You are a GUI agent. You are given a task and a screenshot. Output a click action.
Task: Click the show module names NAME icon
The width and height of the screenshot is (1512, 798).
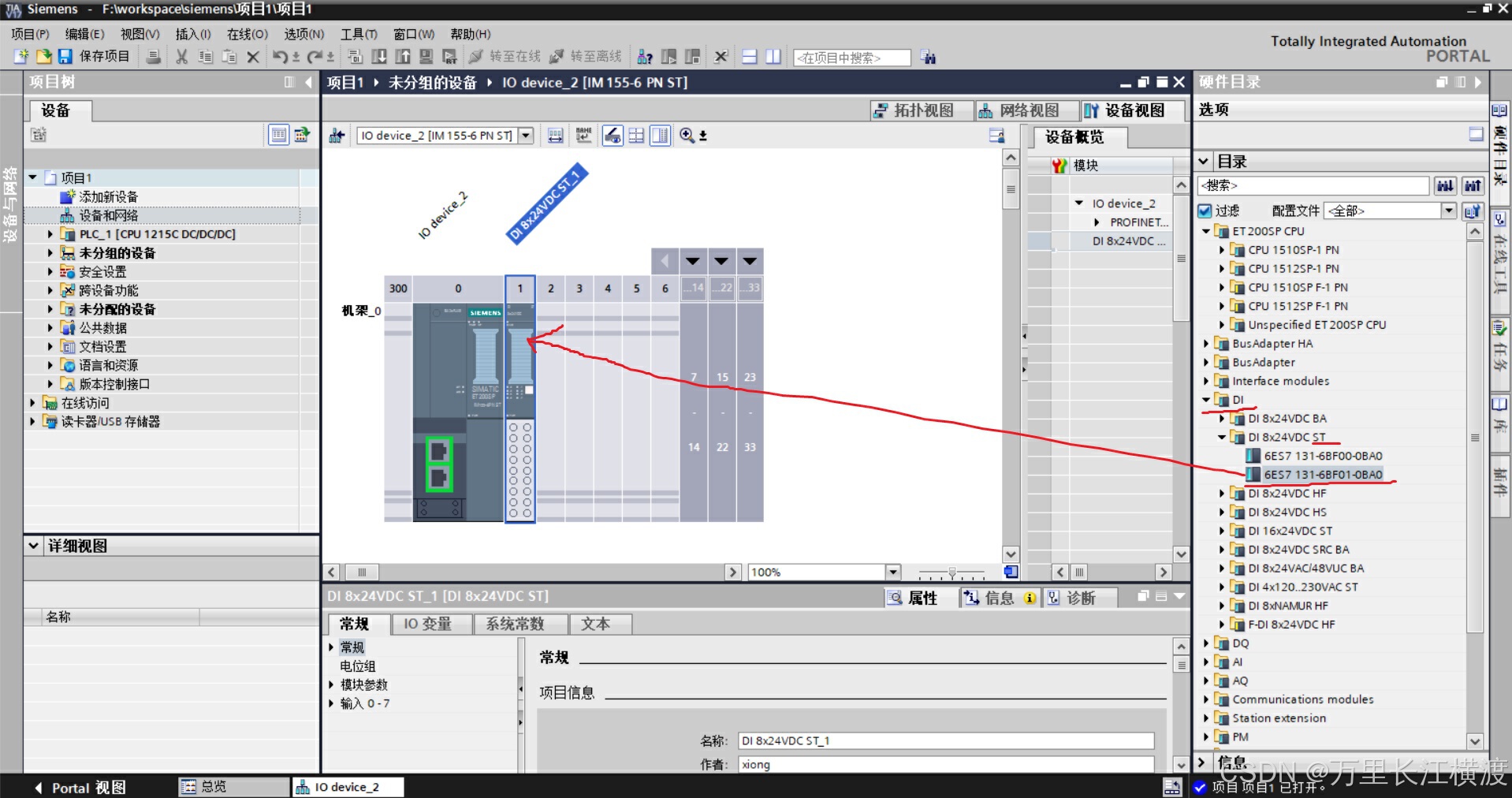584,136
